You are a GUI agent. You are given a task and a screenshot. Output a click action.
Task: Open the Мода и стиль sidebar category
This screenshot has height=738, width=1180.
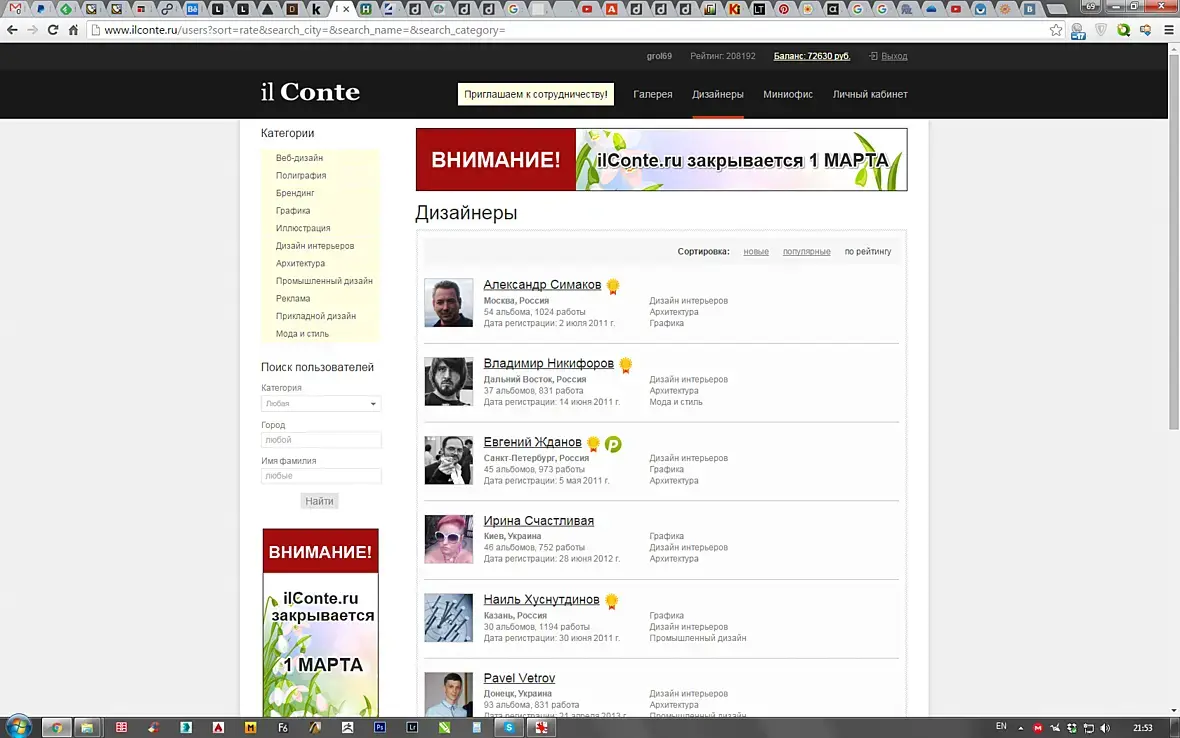[302, 334]
